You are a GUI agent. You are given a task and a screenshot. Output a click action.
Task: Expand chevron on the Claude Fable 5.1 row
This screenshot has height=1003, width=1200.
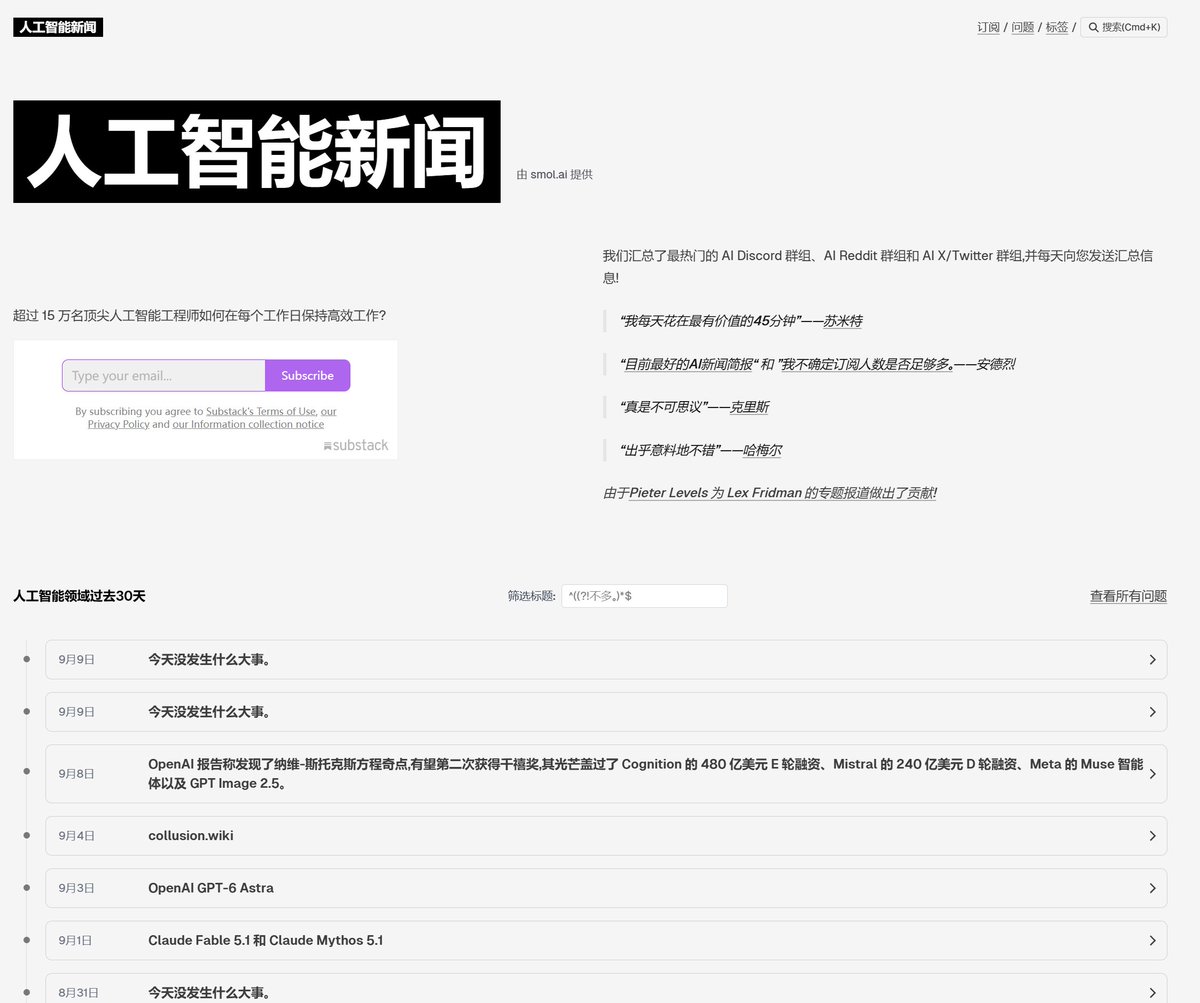click(x=1152, y=941)
